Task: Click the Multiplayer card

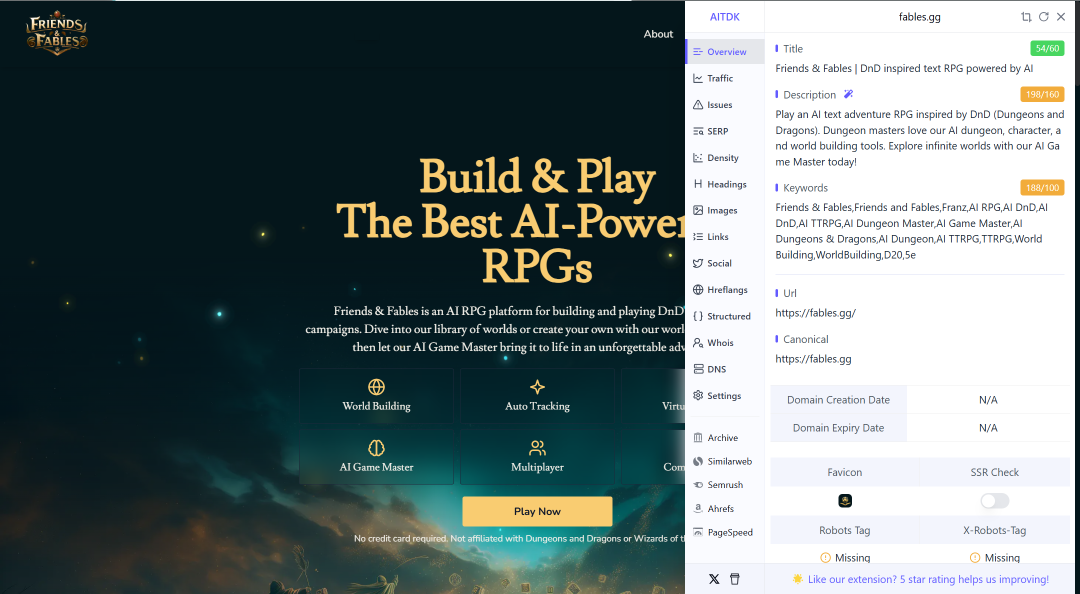Action: pyautogui.click(x=537, y=456)
